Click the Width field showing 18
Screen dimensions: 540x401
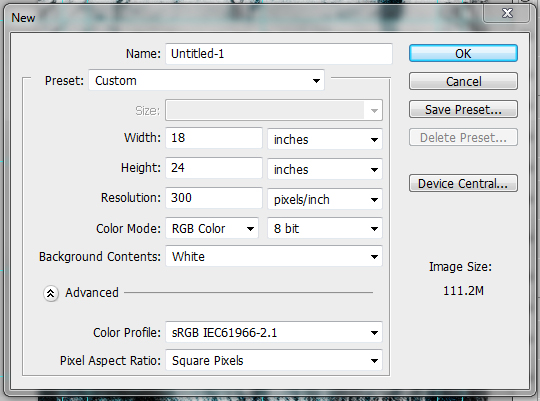coord(214,138)
